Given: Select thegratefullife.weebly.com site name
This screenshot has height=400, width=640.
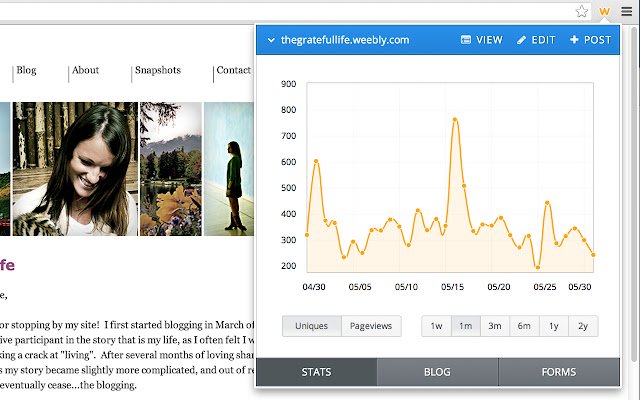Looking at the screenshot, I should (345, 40).
